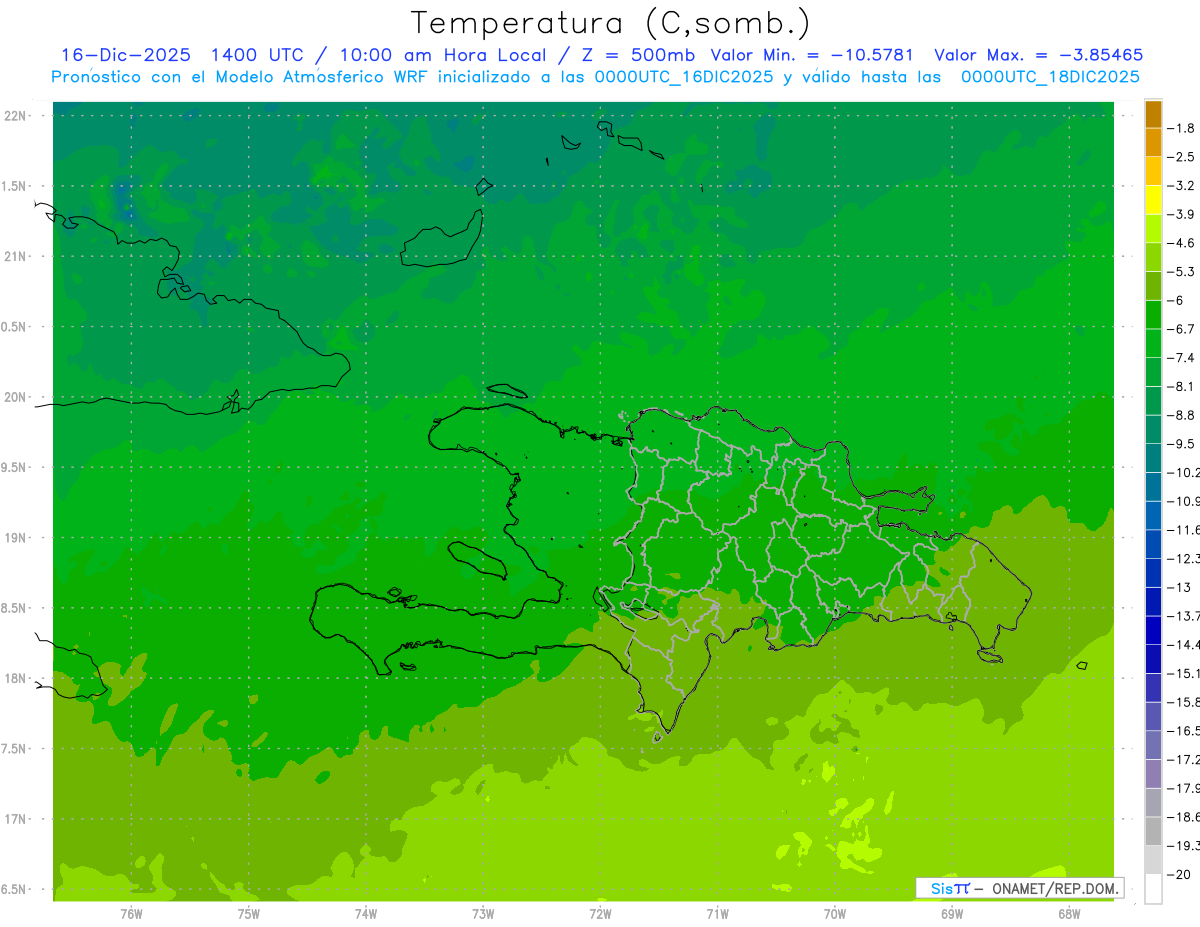The width and height of the screenshot is (1200, 927).
Task: Click the '-8.1' colorbar value
Action: (1183, 386)
